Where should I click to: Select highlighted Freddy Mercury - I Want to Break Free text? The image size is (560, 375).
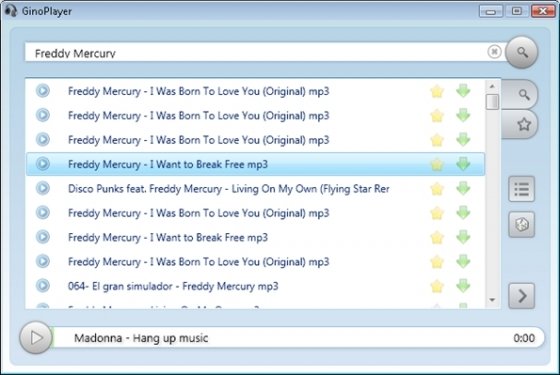click(168, 164)
